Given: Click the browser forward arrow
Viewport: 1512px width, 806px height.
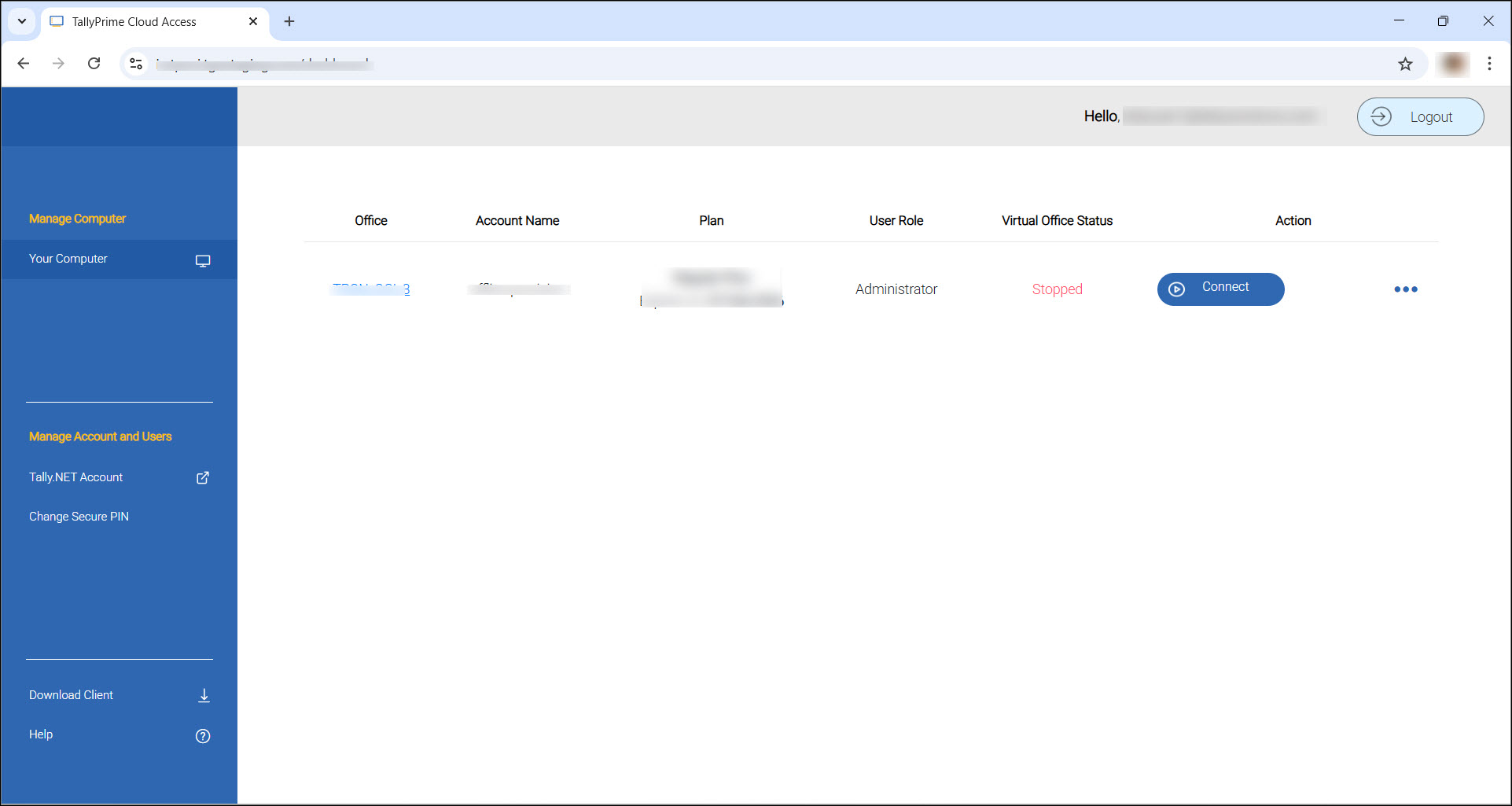Looking at the screenshot, I should (x=58, y=64).
